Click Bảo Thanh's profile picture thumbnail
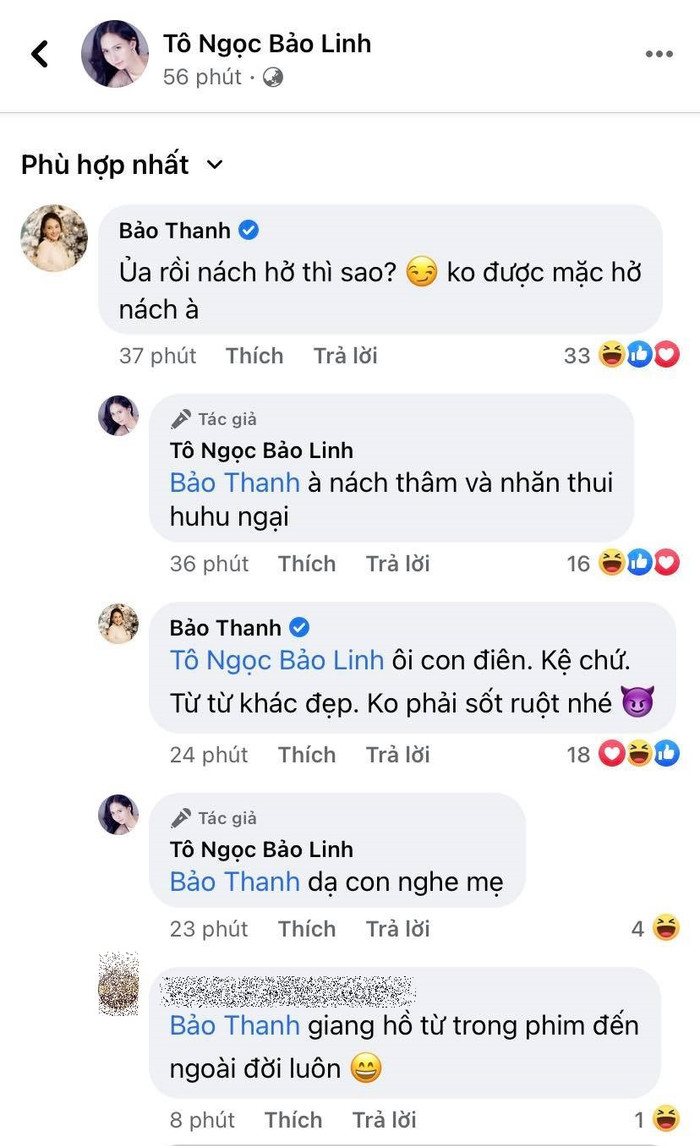Viewport: 700px width, 1146px height. point(55,239)
